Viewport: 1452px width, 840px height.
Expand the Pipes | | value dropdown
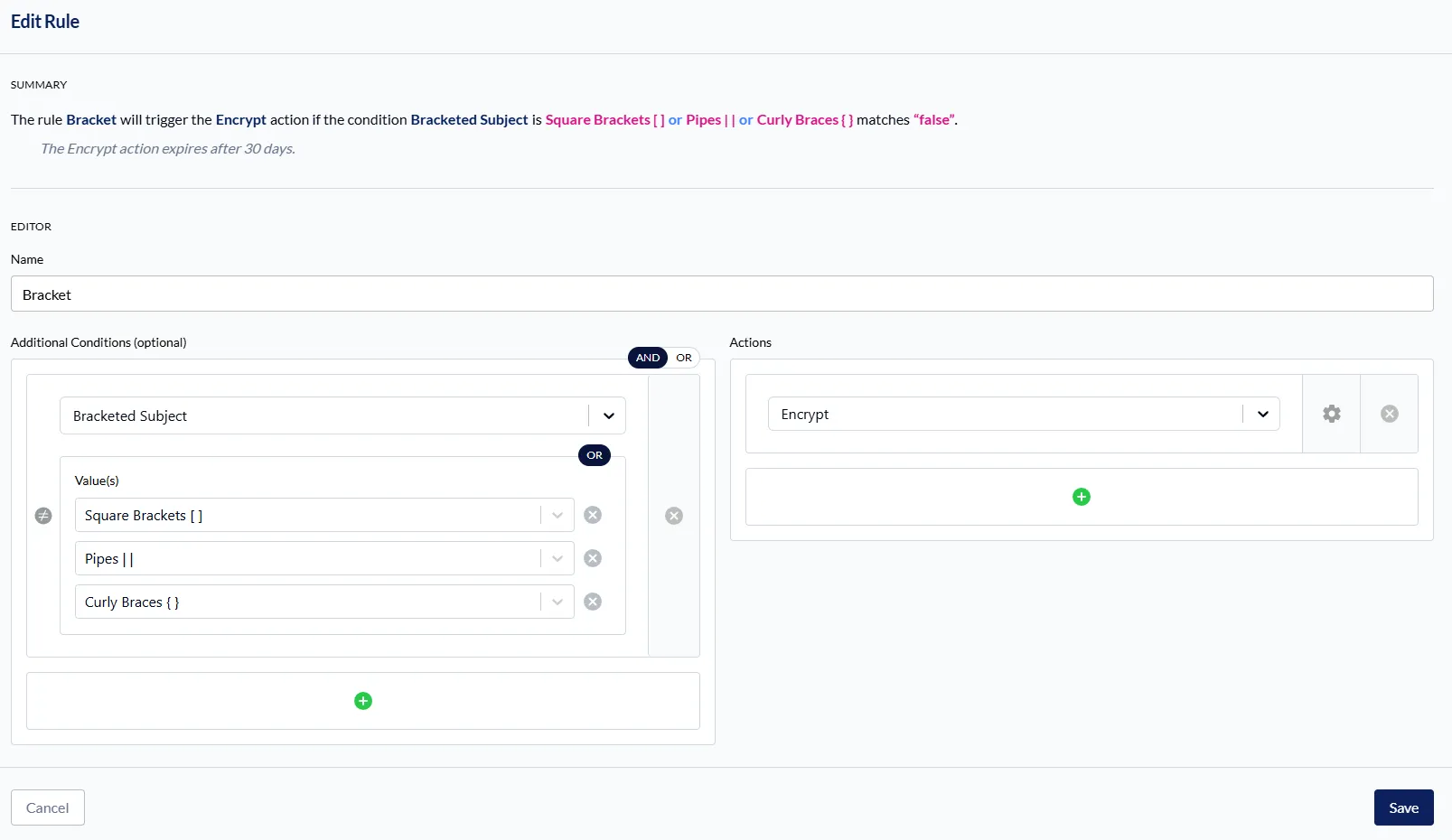(x=557, y=558)
